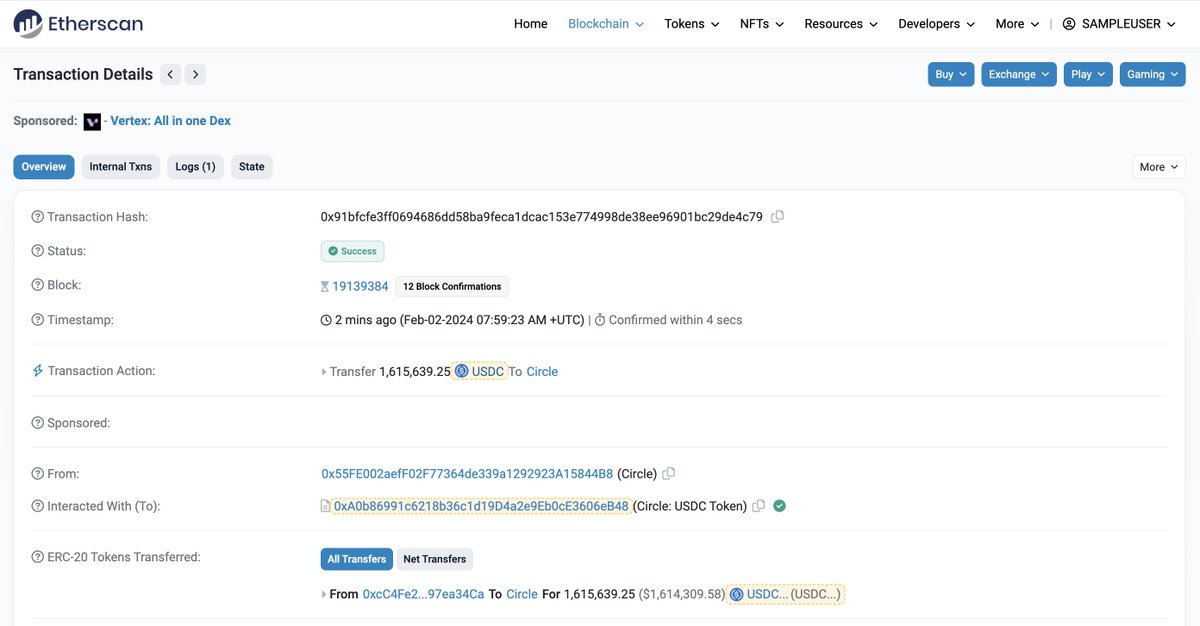Open sender address 0xcC4Fe2...97ea34Ca

tap(423, 594)
